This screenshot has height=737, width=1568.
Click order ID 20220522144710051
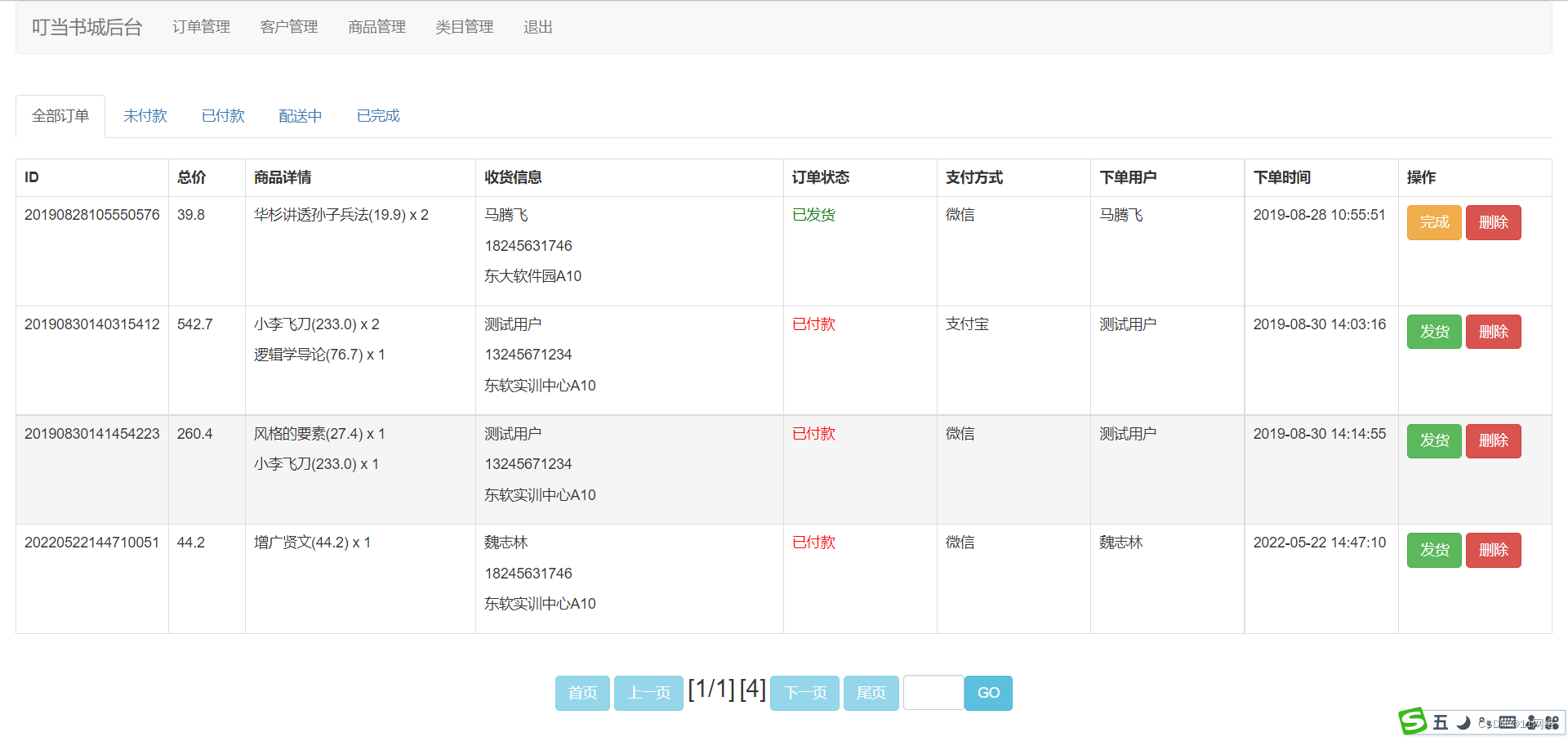click(92, 543)
